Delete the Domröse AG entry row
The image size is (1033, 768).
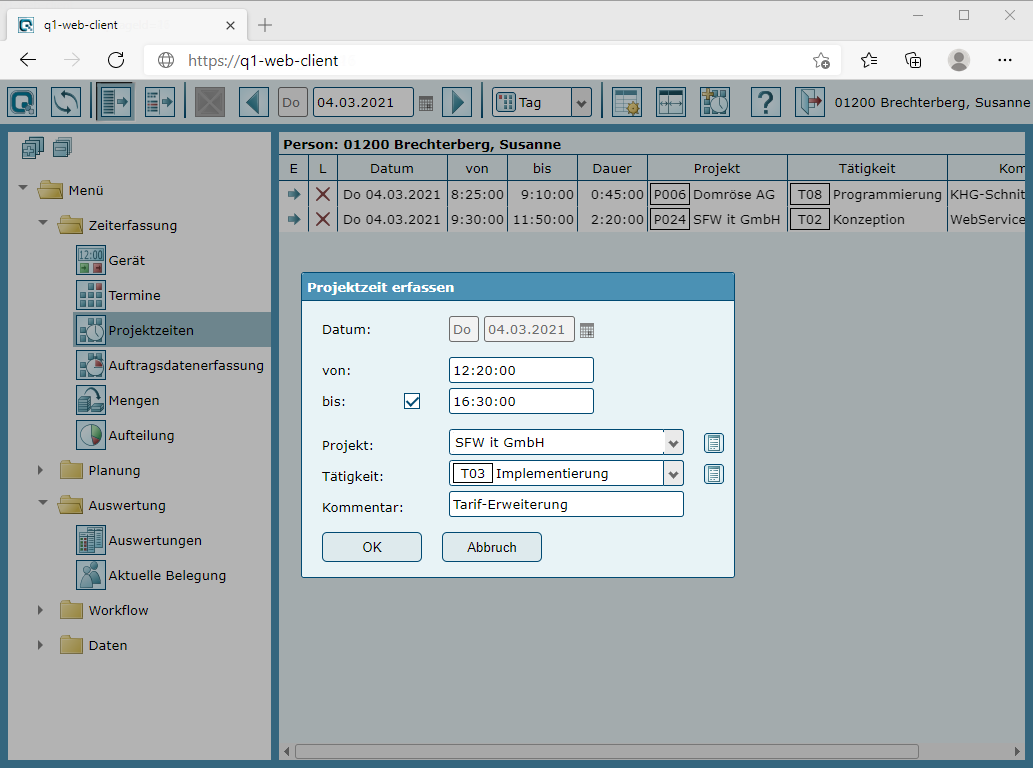tap(323, 194)
